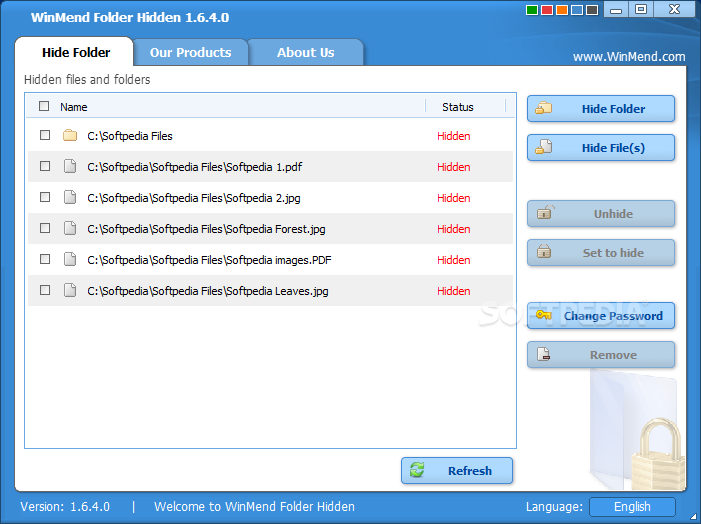Click the Status column header

[x=458, y=107]
